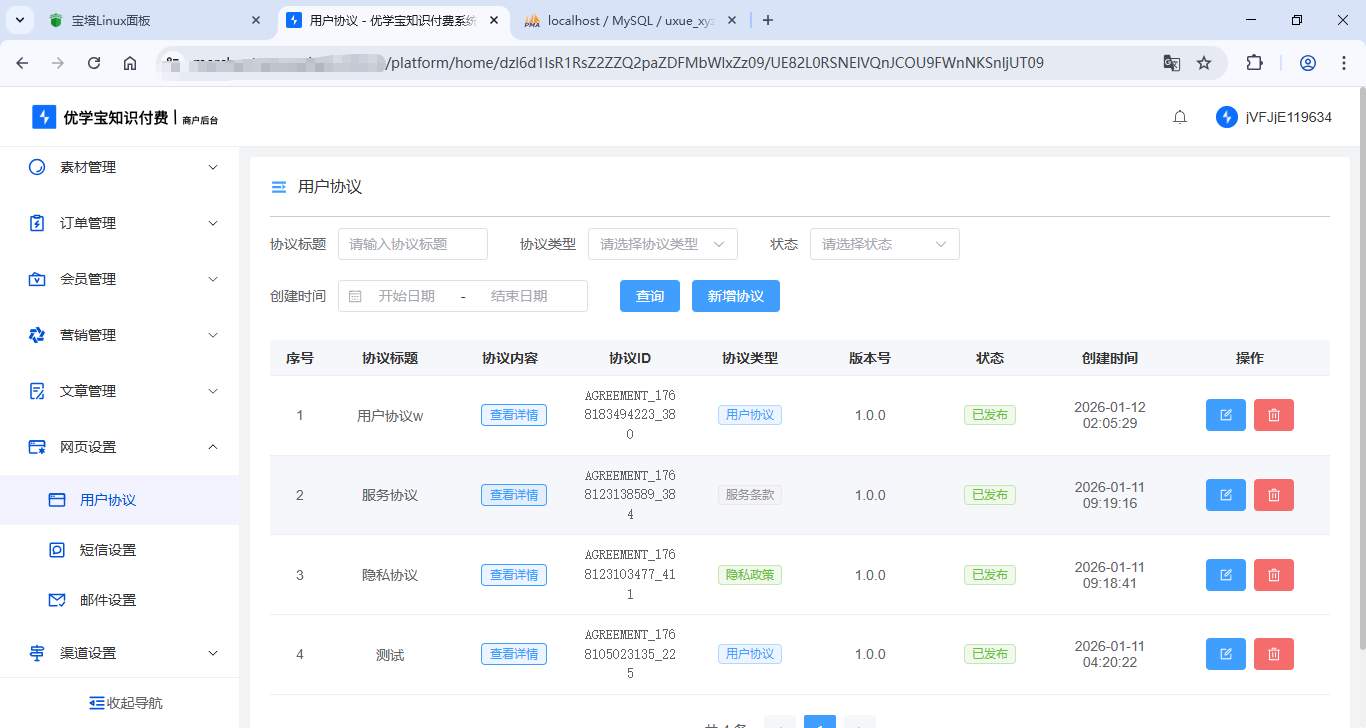Click the Google Translate icon in address bar
Image resolution: width=1366 pixels, height=728 pixels.
(1171, 63)
